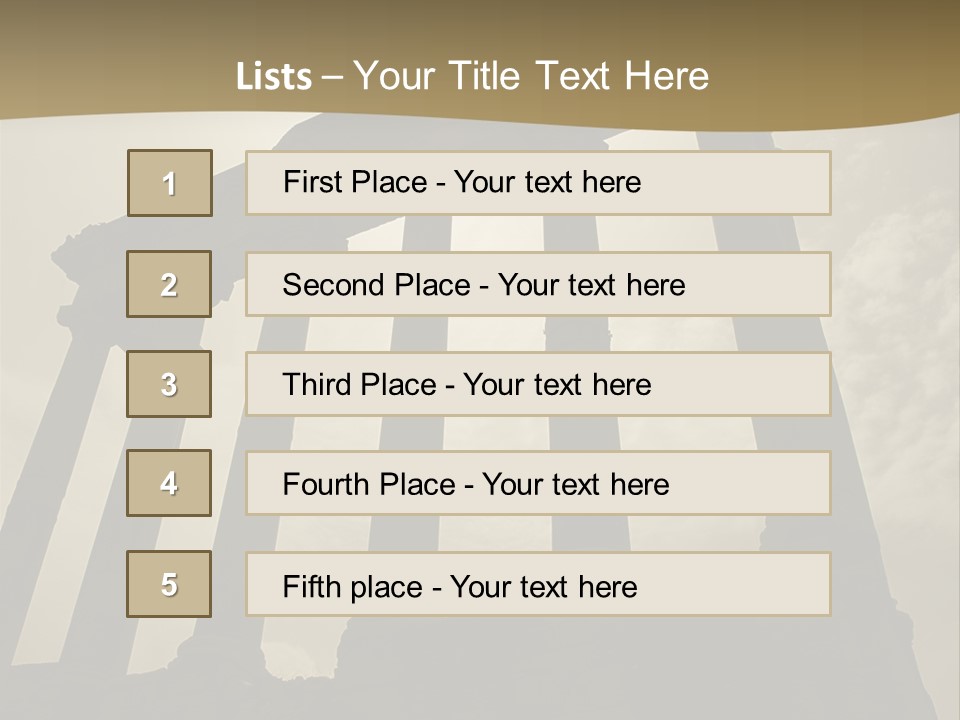Click 'Your text here' in Second Place row
Viewport: 960px width, 720px height.
click(591, 285)
